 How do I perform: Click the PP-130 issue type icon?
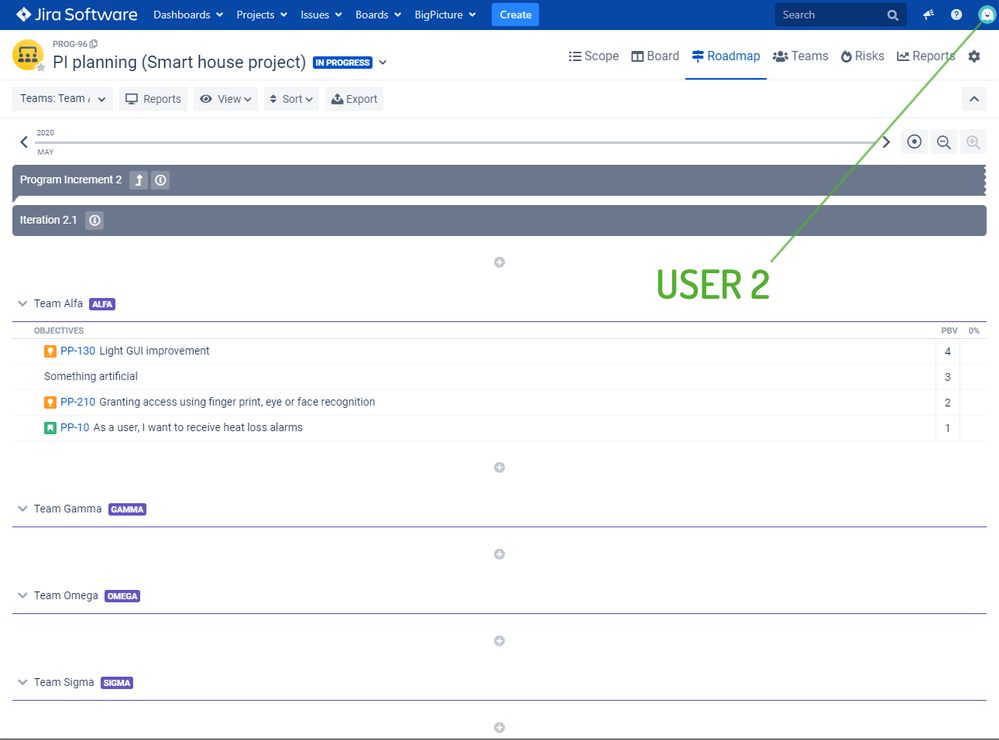[50, 351]
